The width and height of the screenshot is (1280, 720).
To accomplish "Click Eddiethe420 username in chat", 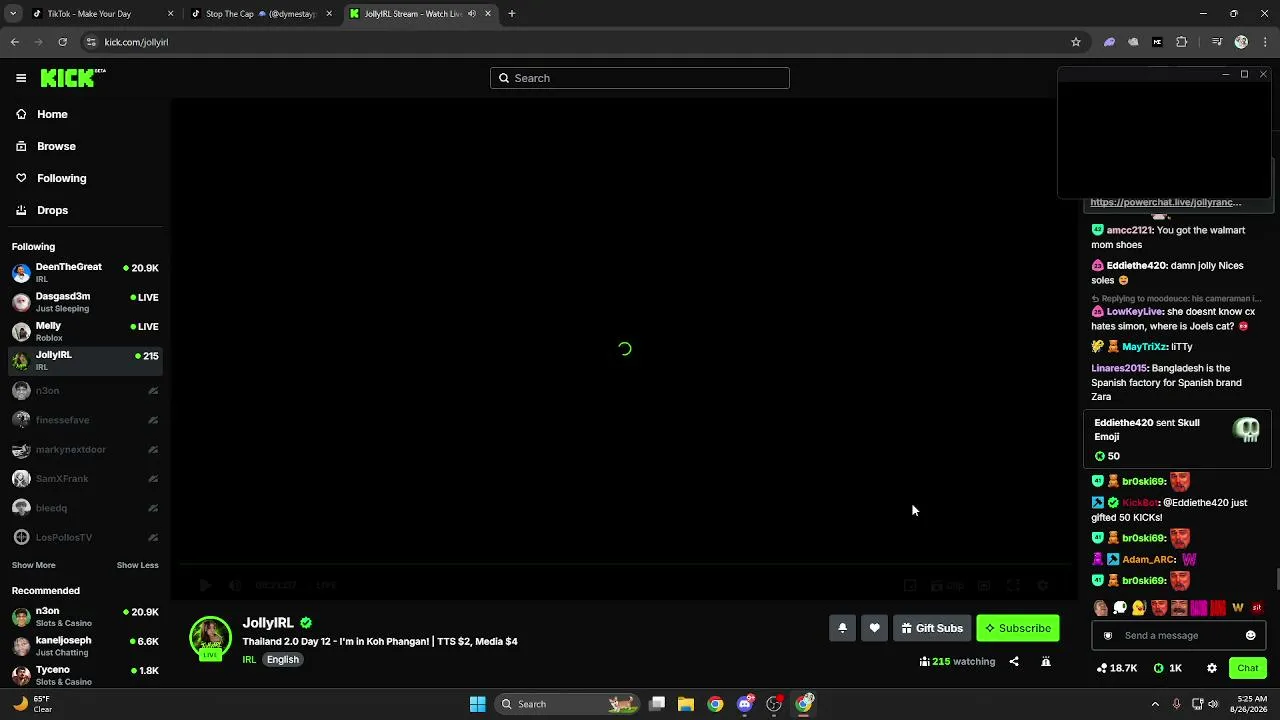I will coord(1136,266).
